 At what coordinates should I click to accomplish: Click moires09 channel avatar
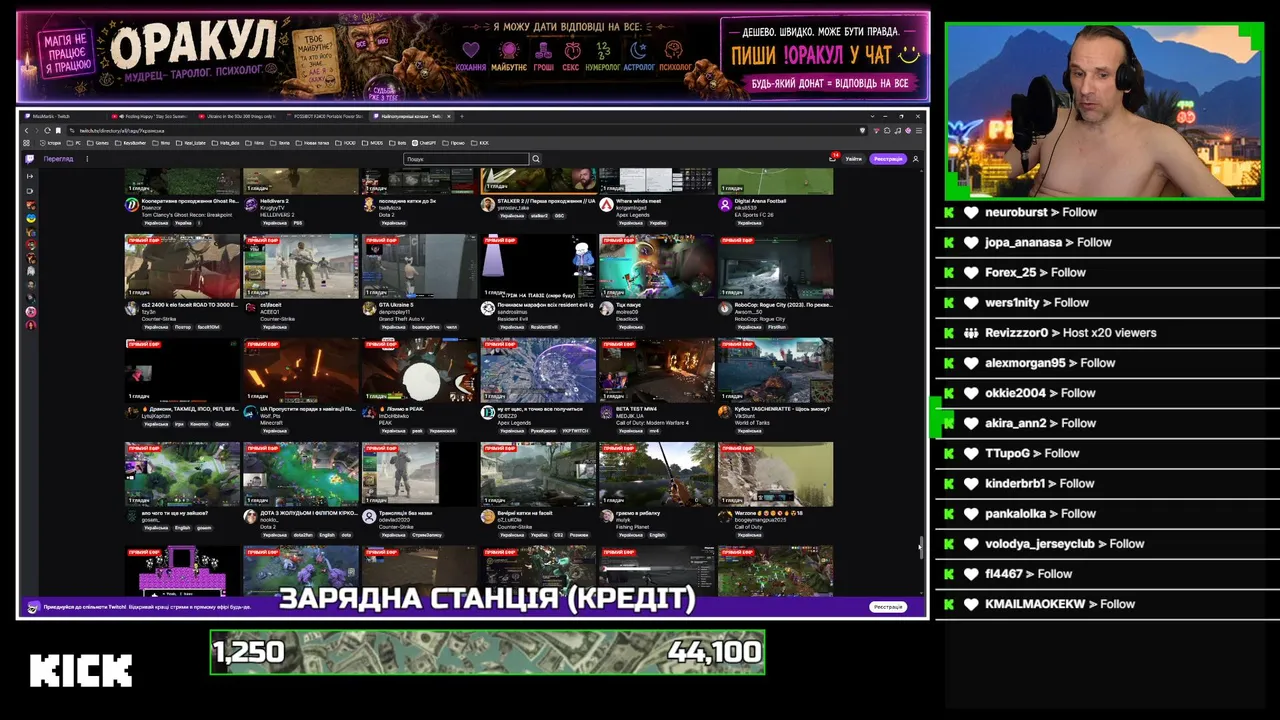pos(606,309)
